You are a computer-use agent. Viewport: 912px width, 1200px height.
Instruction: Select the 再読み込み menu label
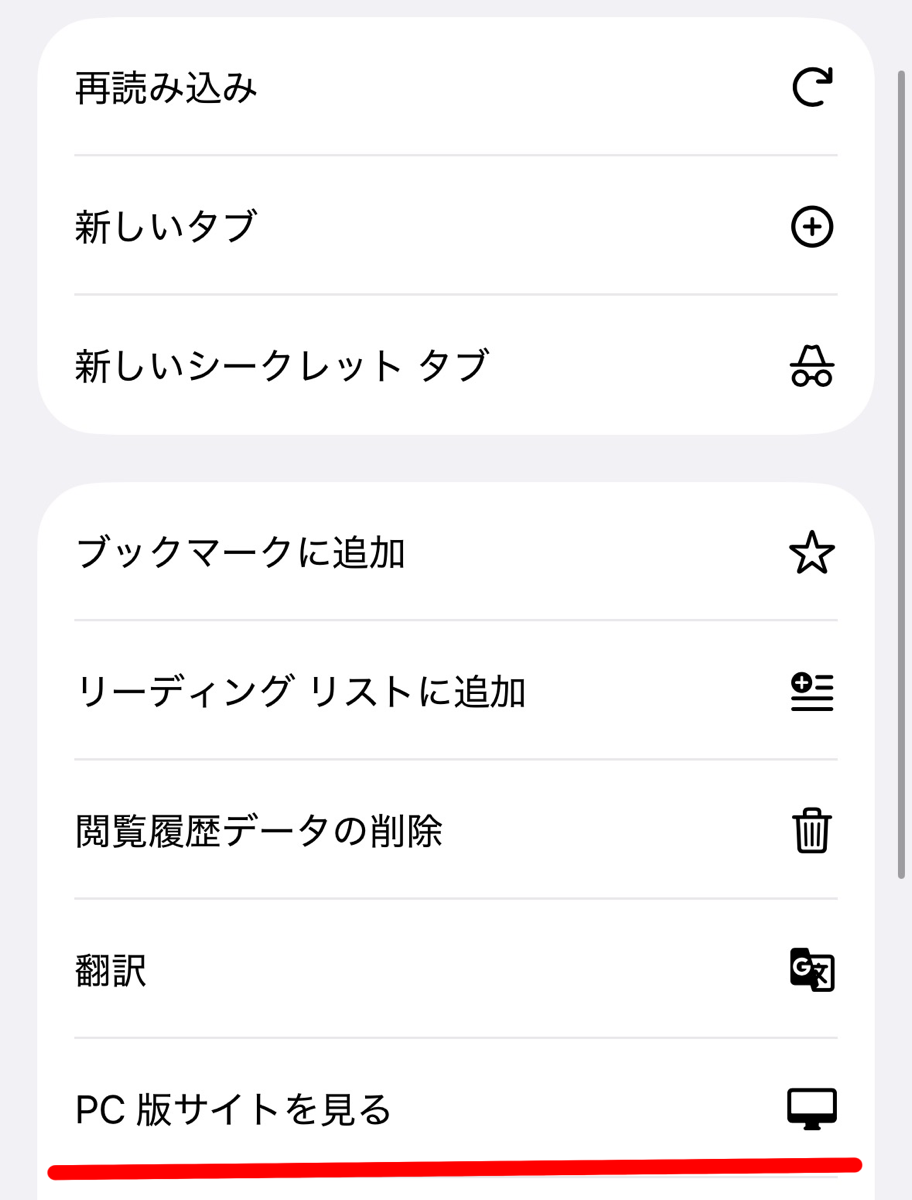[166, 90]
